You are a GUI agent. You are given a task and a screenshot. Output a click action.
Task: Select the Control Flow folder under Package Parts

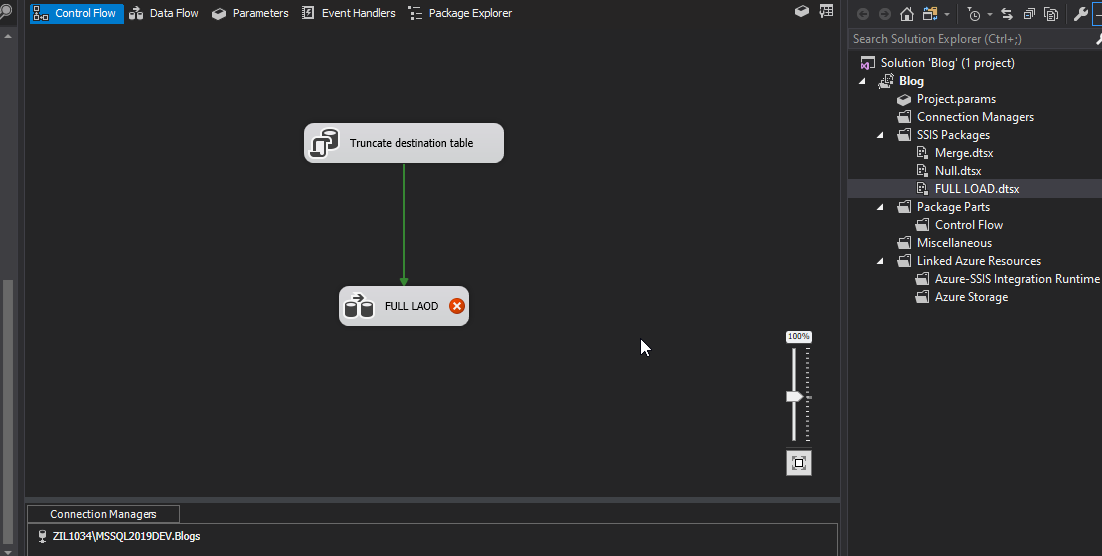point(968,225)
